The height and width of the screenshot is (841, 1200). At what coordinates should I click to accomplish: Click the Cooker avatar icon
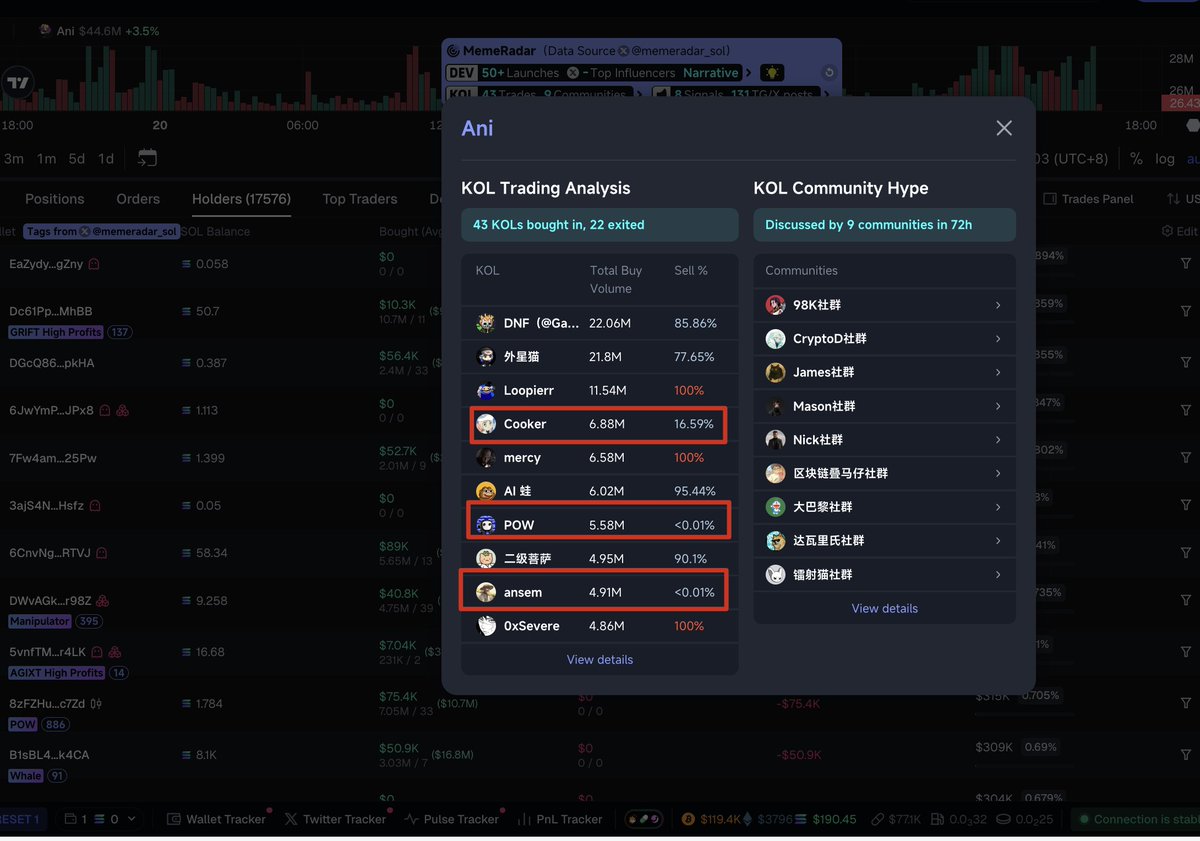click(486, 424)
